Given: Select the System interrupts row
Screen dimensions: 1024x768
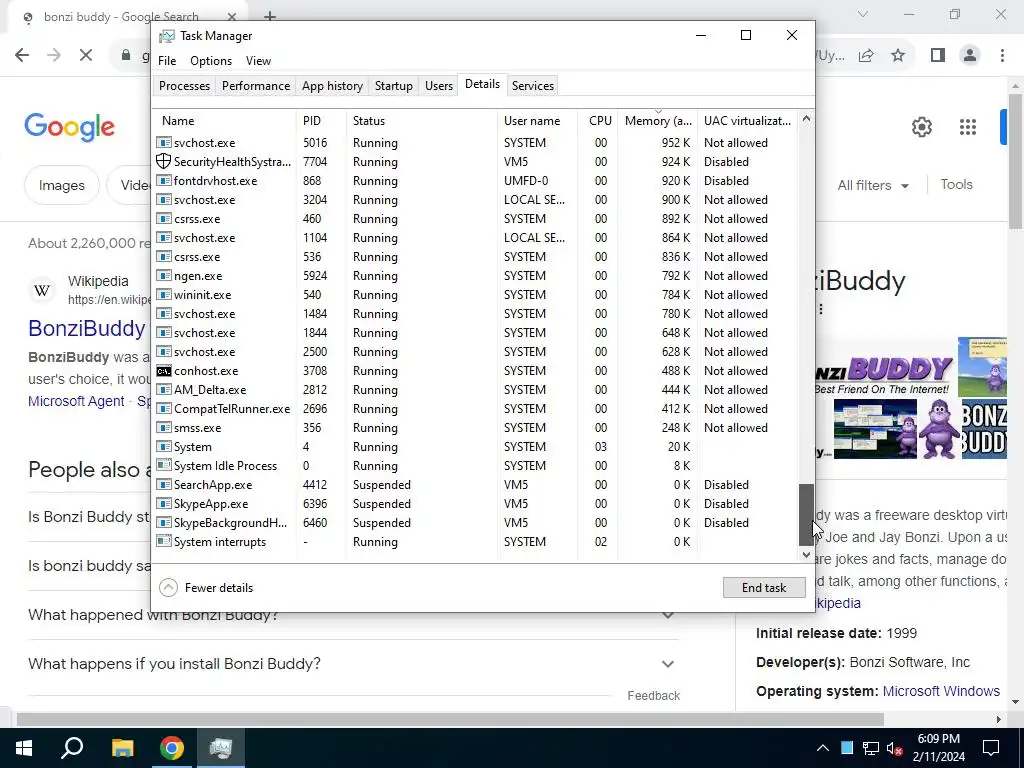Looking at the screenshot, I should coord(475,542).
